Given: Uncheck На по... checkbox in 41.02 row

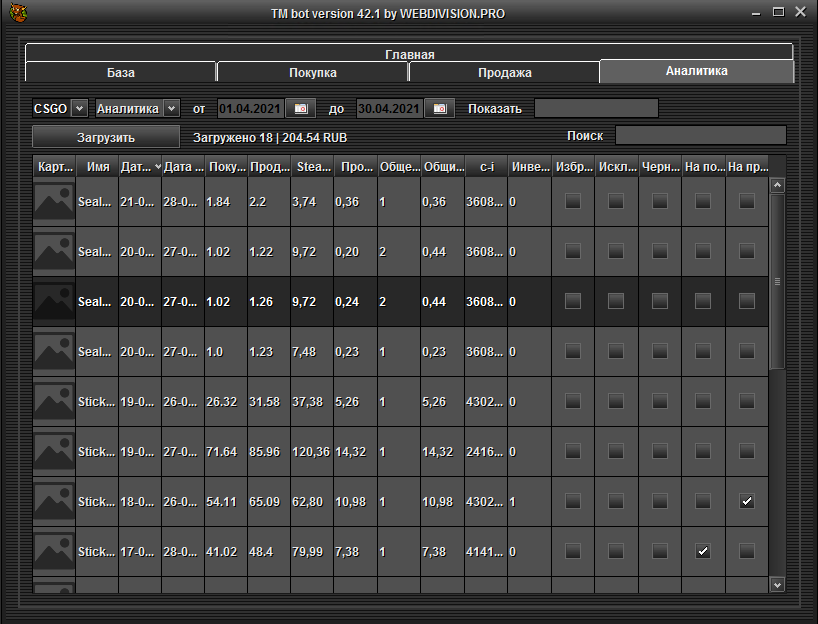Looking at the screenshot, I should [703, 552].
